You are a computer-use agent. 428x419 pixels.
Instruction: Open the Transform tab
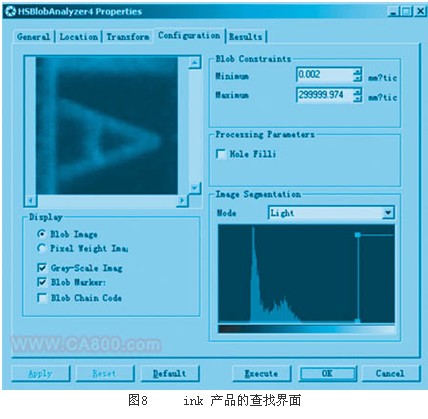[128, 37]
